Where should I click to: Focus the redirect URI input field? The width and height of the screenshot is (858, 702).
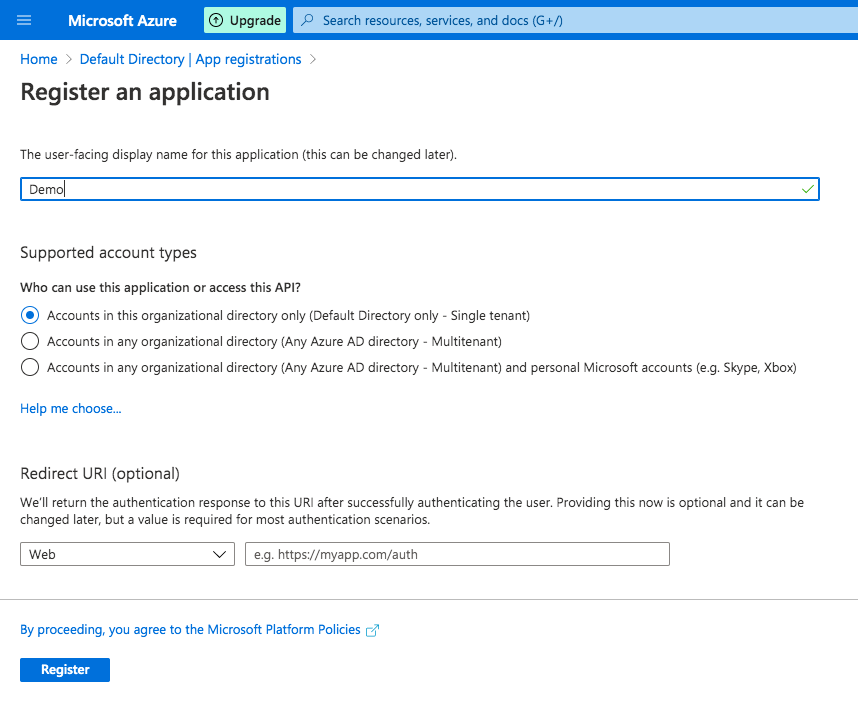pyautogui.click(x=457, y=554)
